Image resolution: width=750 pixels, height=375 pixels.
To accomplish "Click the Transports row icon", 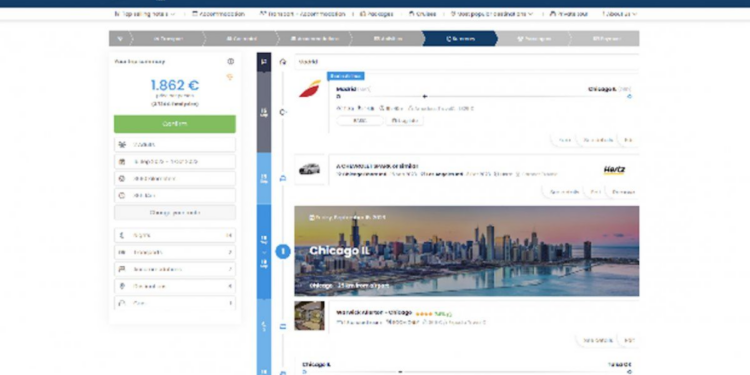I will pos(122,252).
